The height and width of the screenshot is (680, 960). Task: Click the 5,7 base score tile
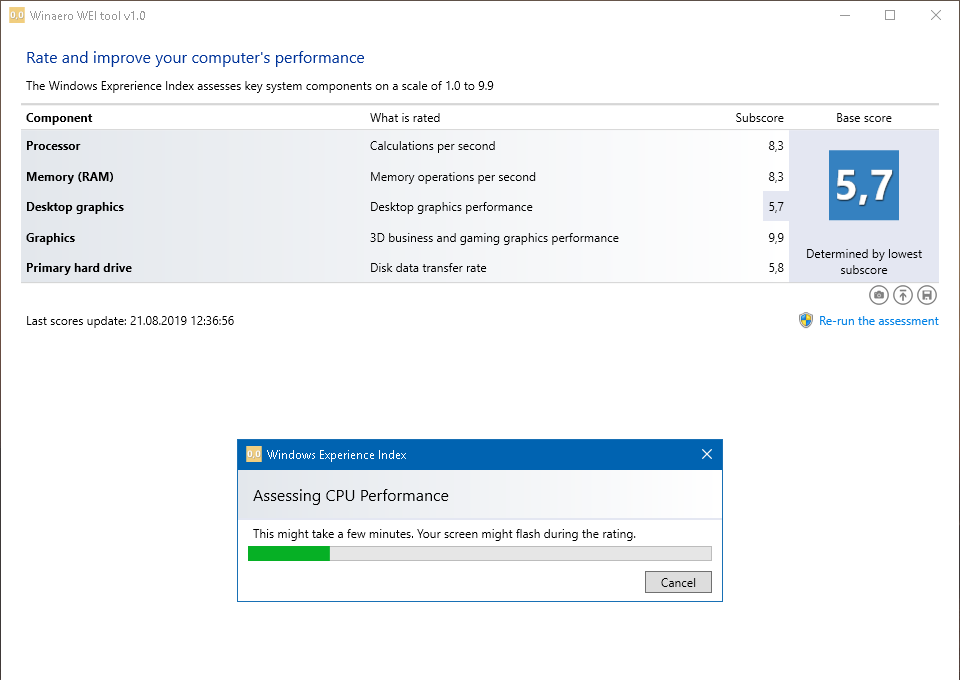coord(863,185)
